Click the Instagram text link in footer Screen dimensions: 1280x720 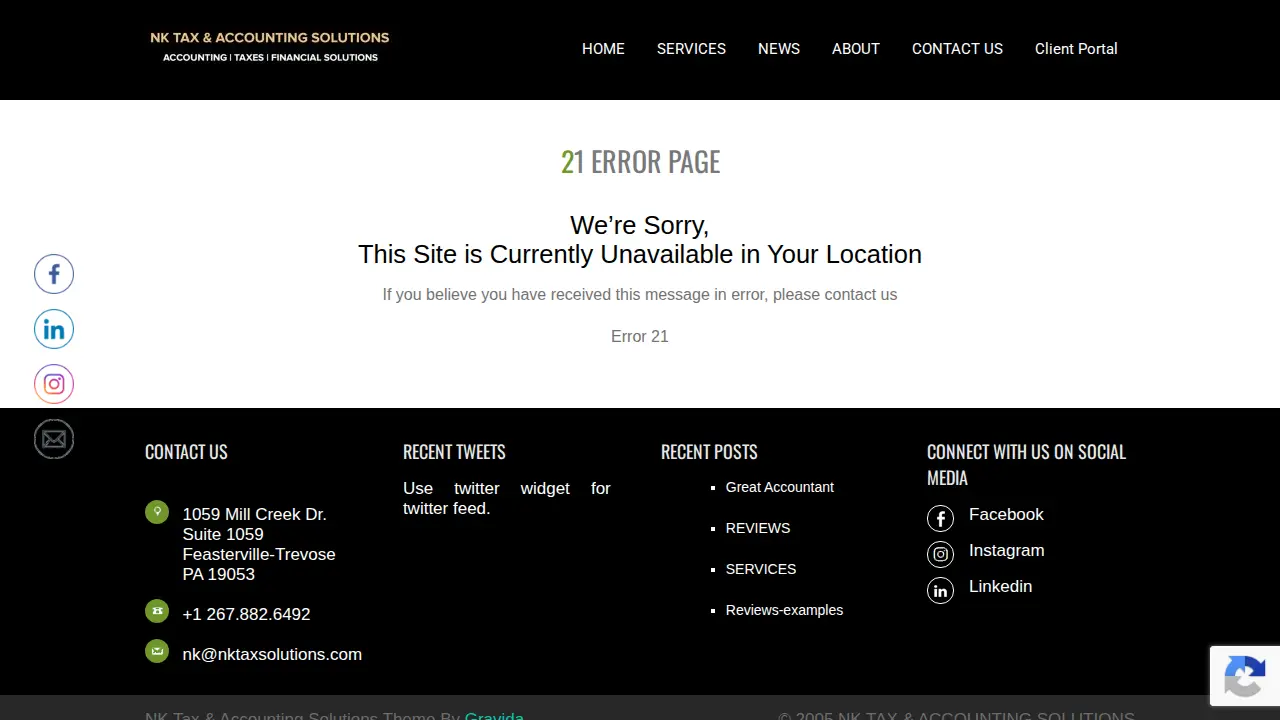tap(1006, 550)
